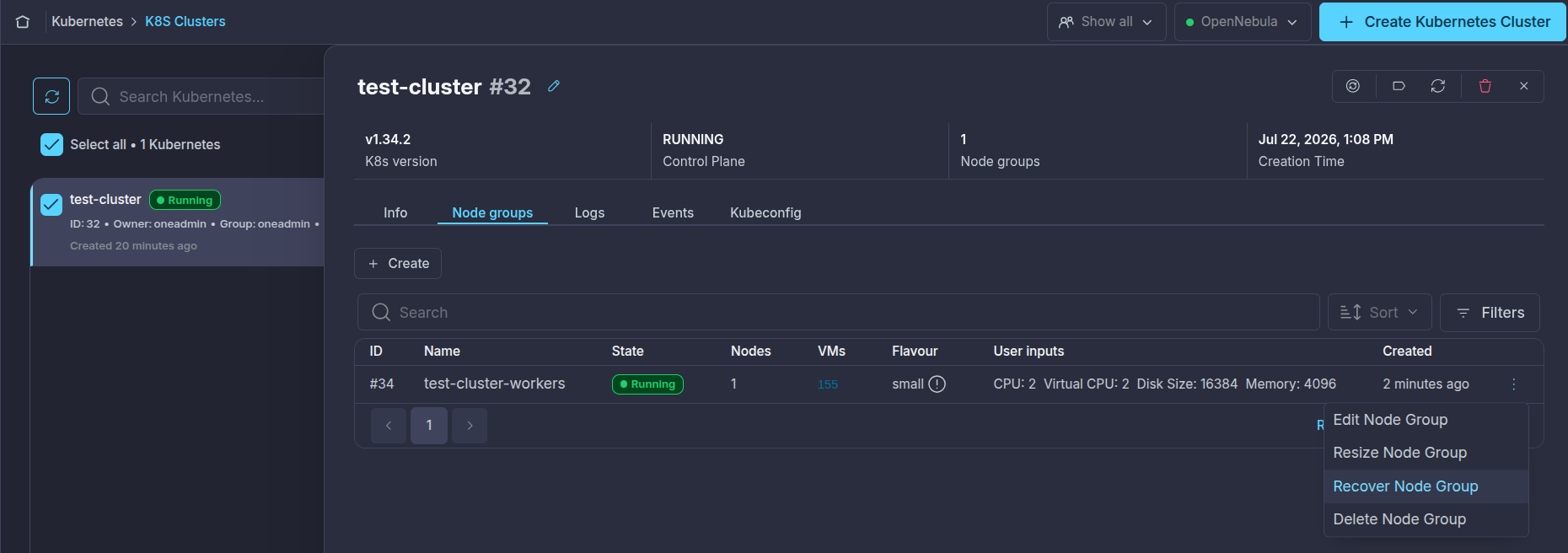
Task: Click the Kubernetes breadcrumb
Action: (87, 22)
